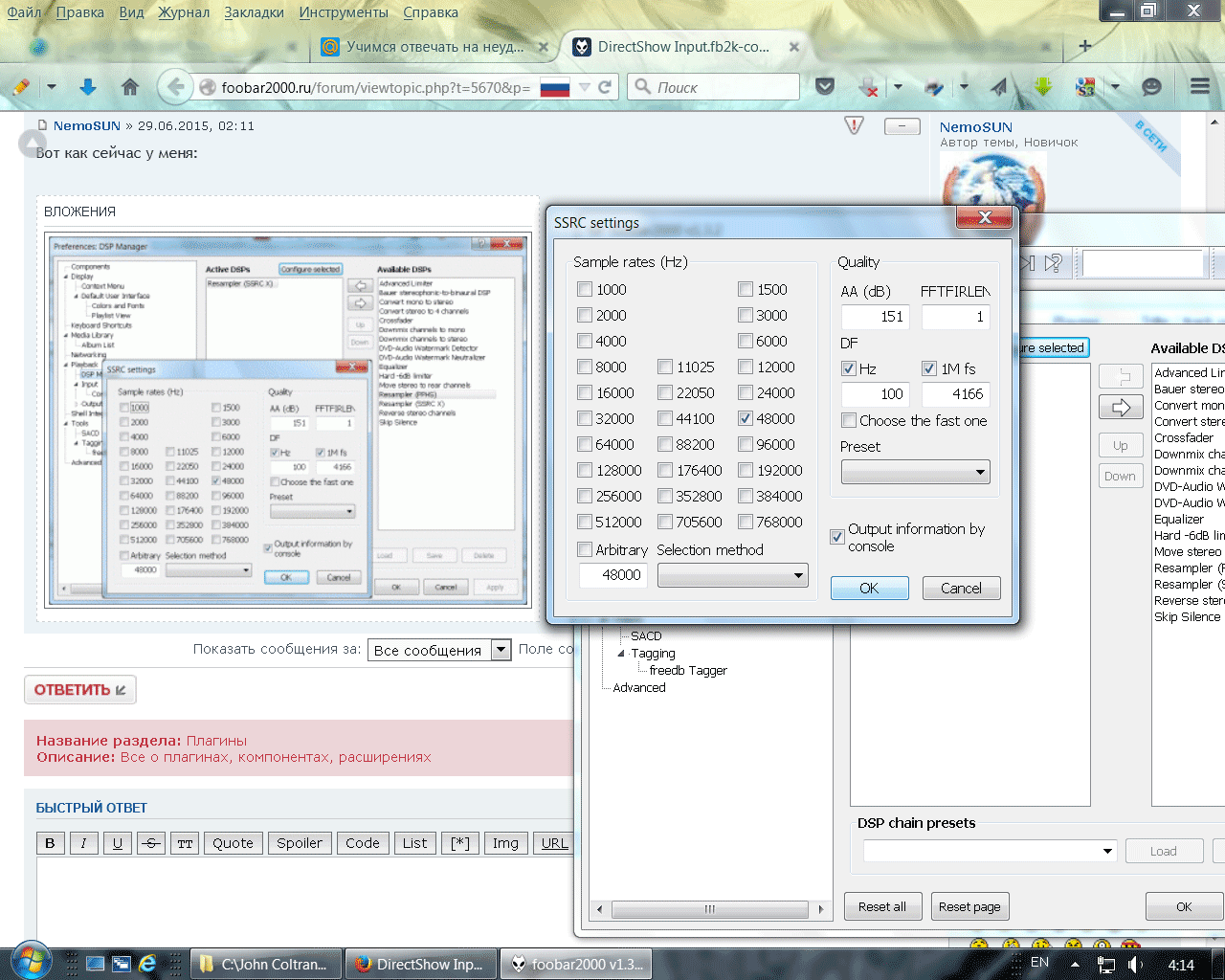Viewport: 1225px width, 980px height.
Task: Click OK in SSRC settings dialog
Action: coord(869,588)
